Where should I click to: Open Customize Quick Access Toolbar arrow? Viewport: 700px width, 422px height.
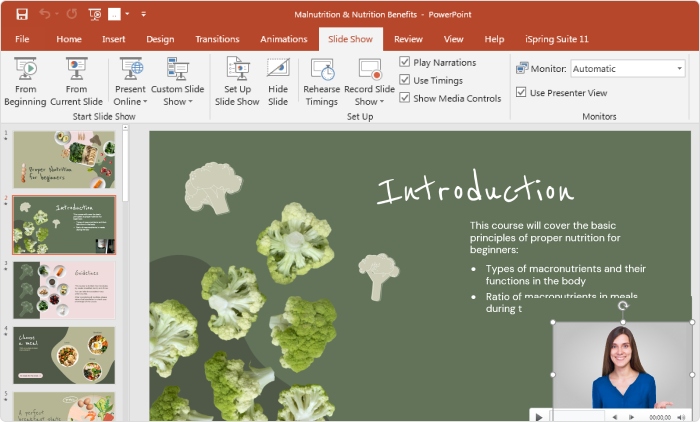[x=143, y=14]
